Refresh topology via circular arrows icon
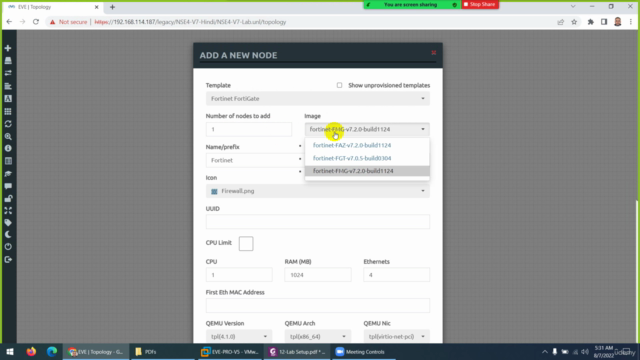Image resolution: width=640 pixels, height=360 pixels. 8,124
